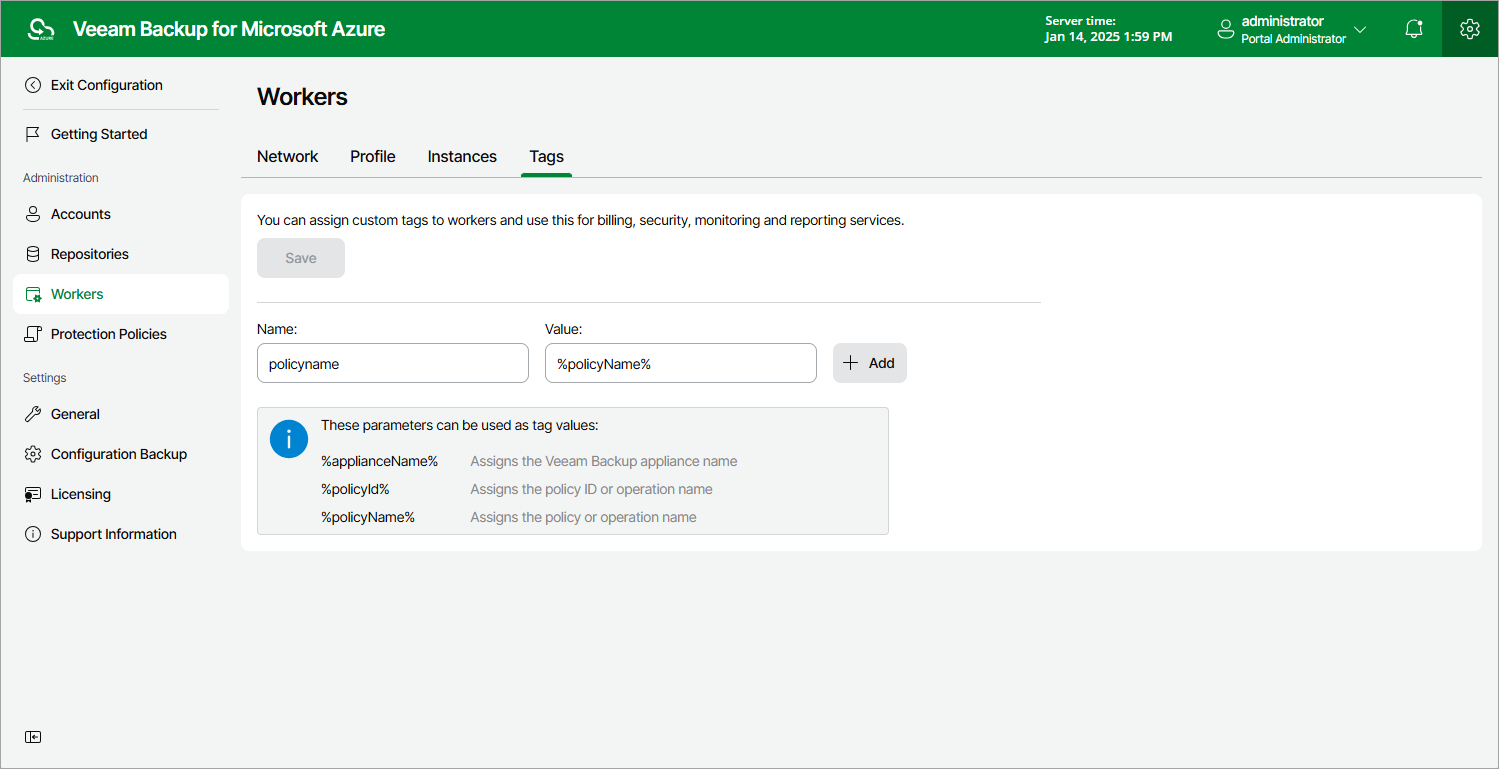Click the Configuration Backup gear icon
The width and height of the screenshot is (1499, 769).
33,454
